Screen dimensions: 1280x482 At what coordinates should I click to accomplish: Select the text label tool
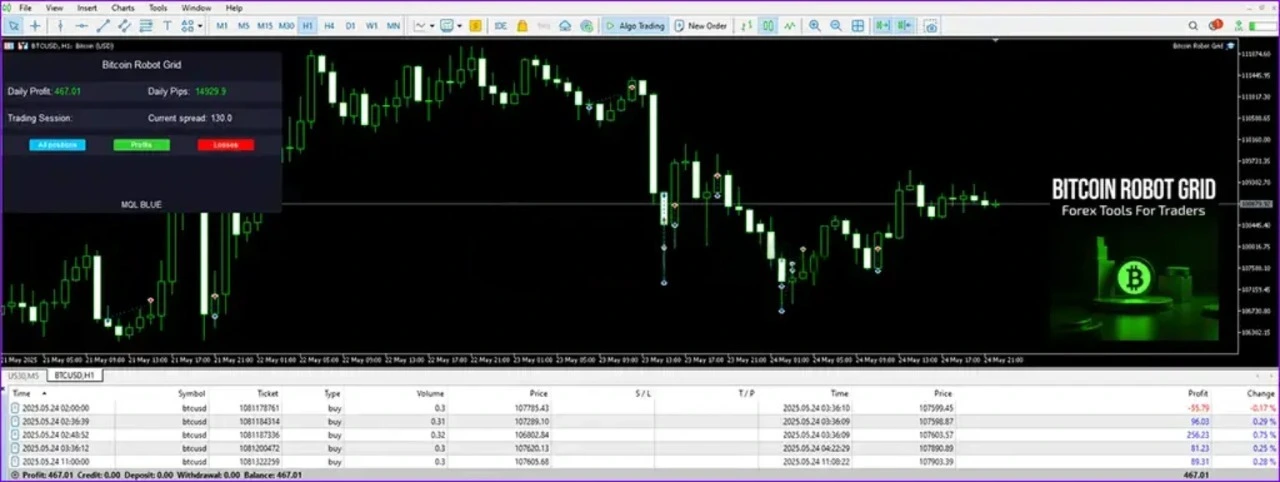(167, 26)
